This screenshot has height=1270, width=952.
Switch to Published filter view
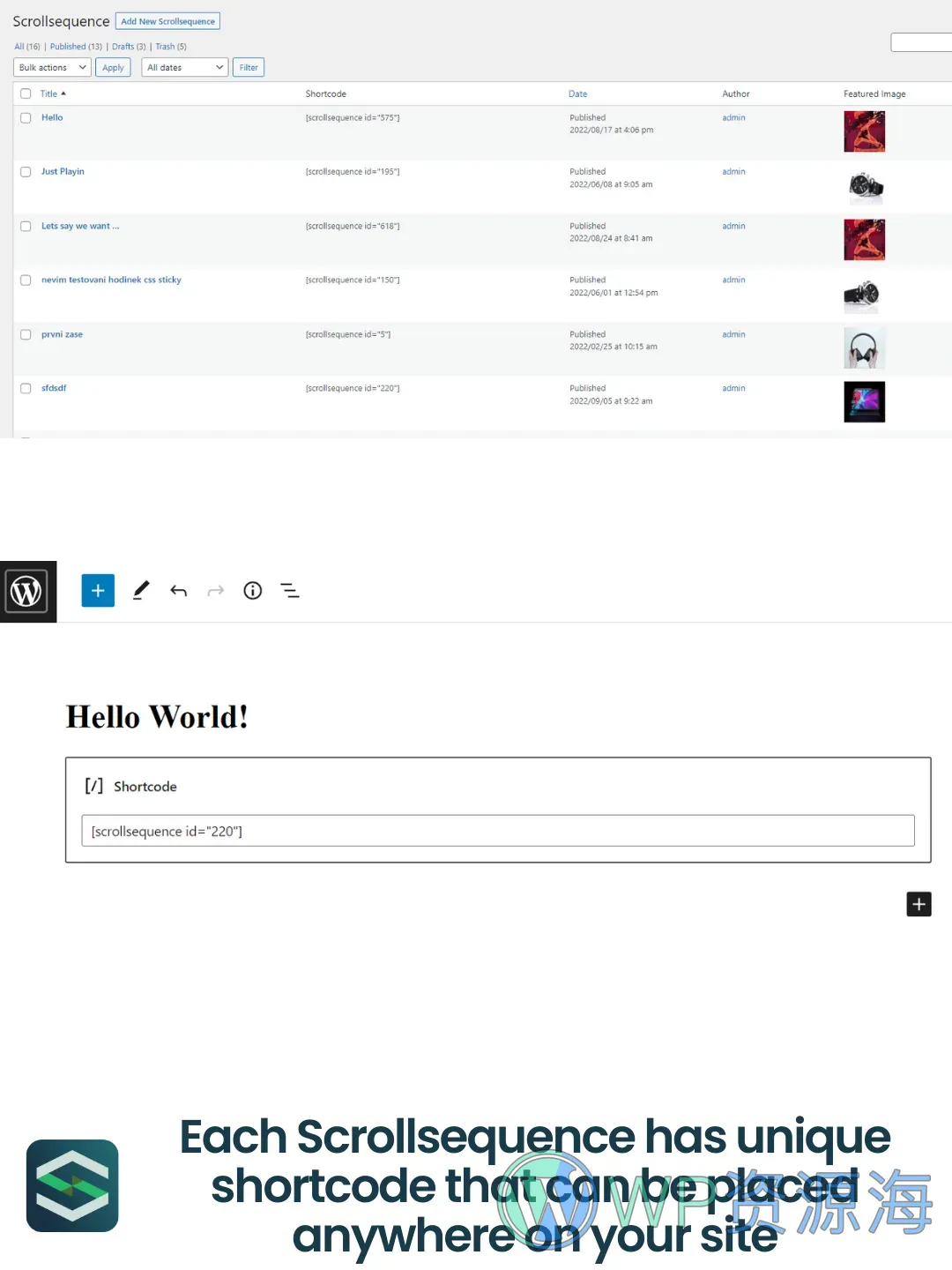[x=68, y=47]
